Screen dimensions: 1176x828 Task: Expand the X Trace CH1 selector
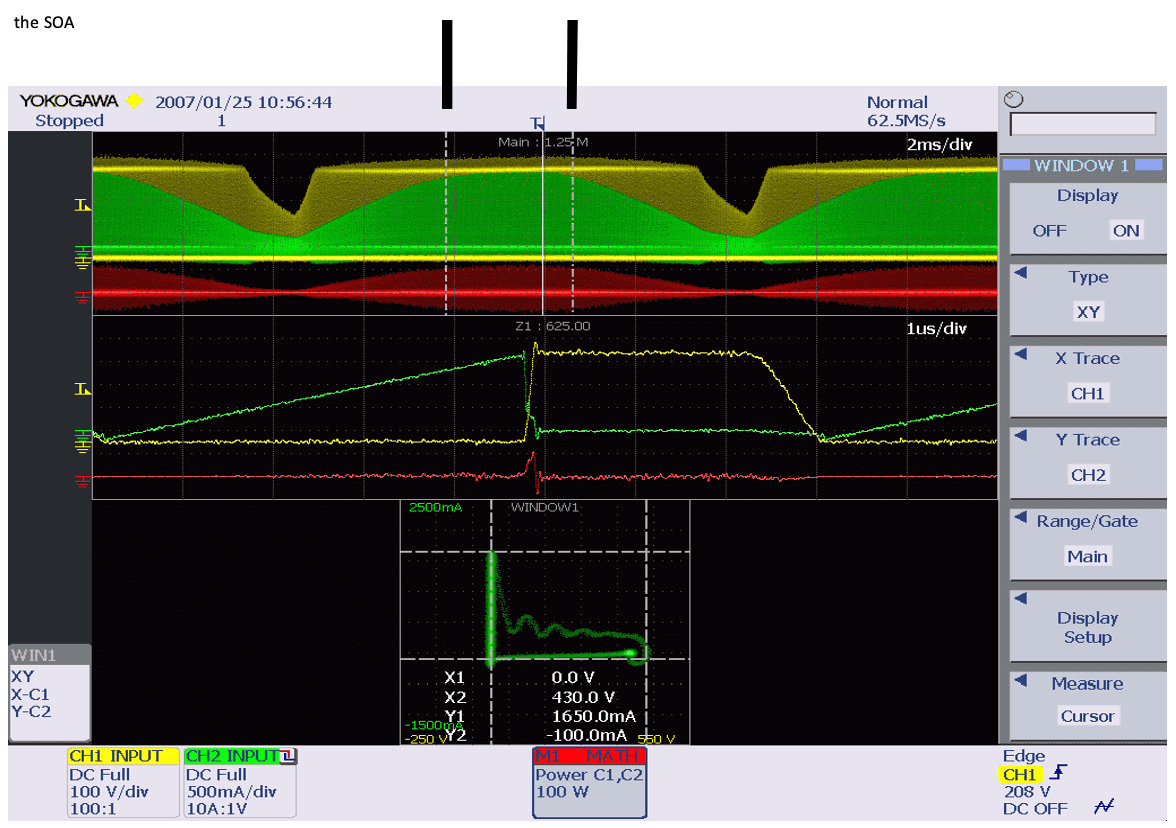[x=1087, y=393]
